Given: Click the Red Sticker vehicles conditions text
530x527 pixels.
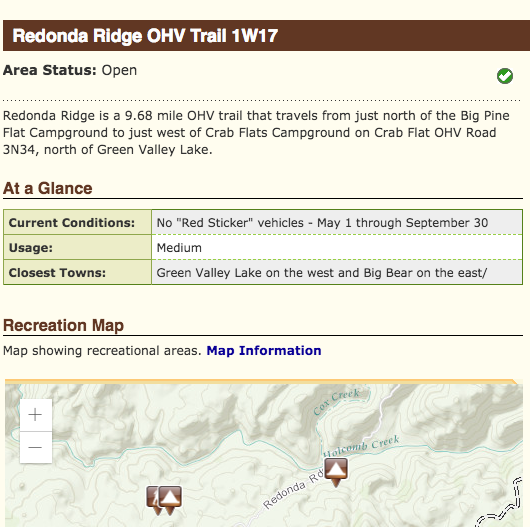Looking at the screenshot, I should click(322, 223).
